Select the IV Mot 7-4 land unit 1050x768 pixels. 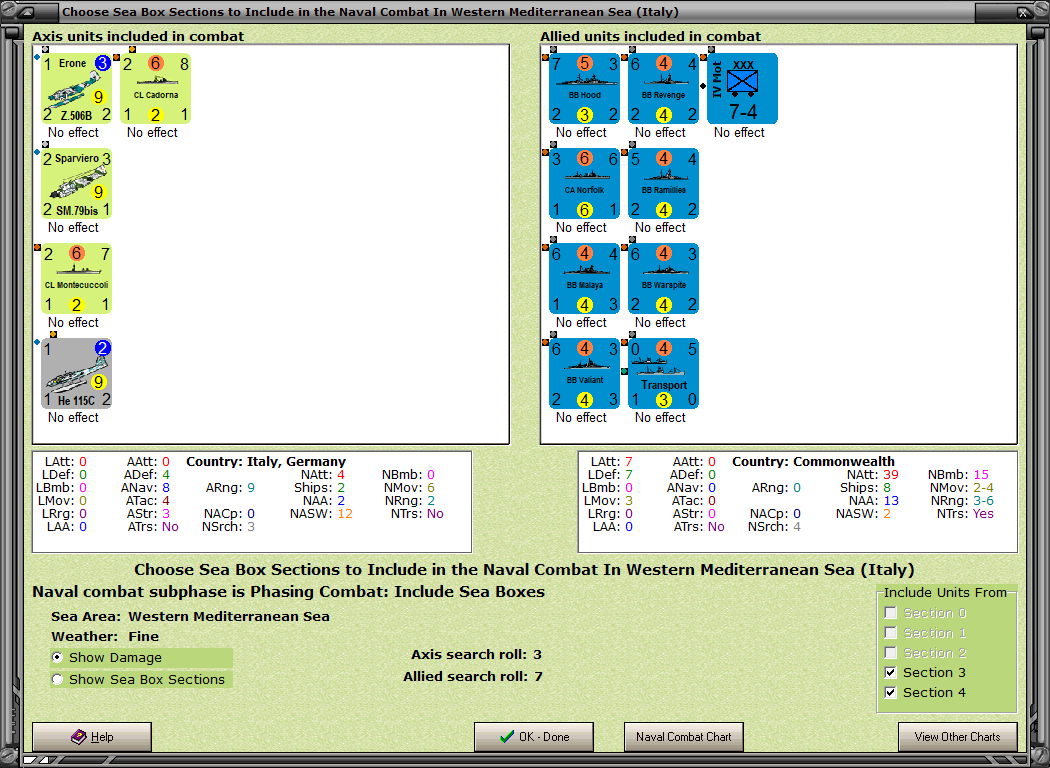pyautogui.click(x=743, y=88)
